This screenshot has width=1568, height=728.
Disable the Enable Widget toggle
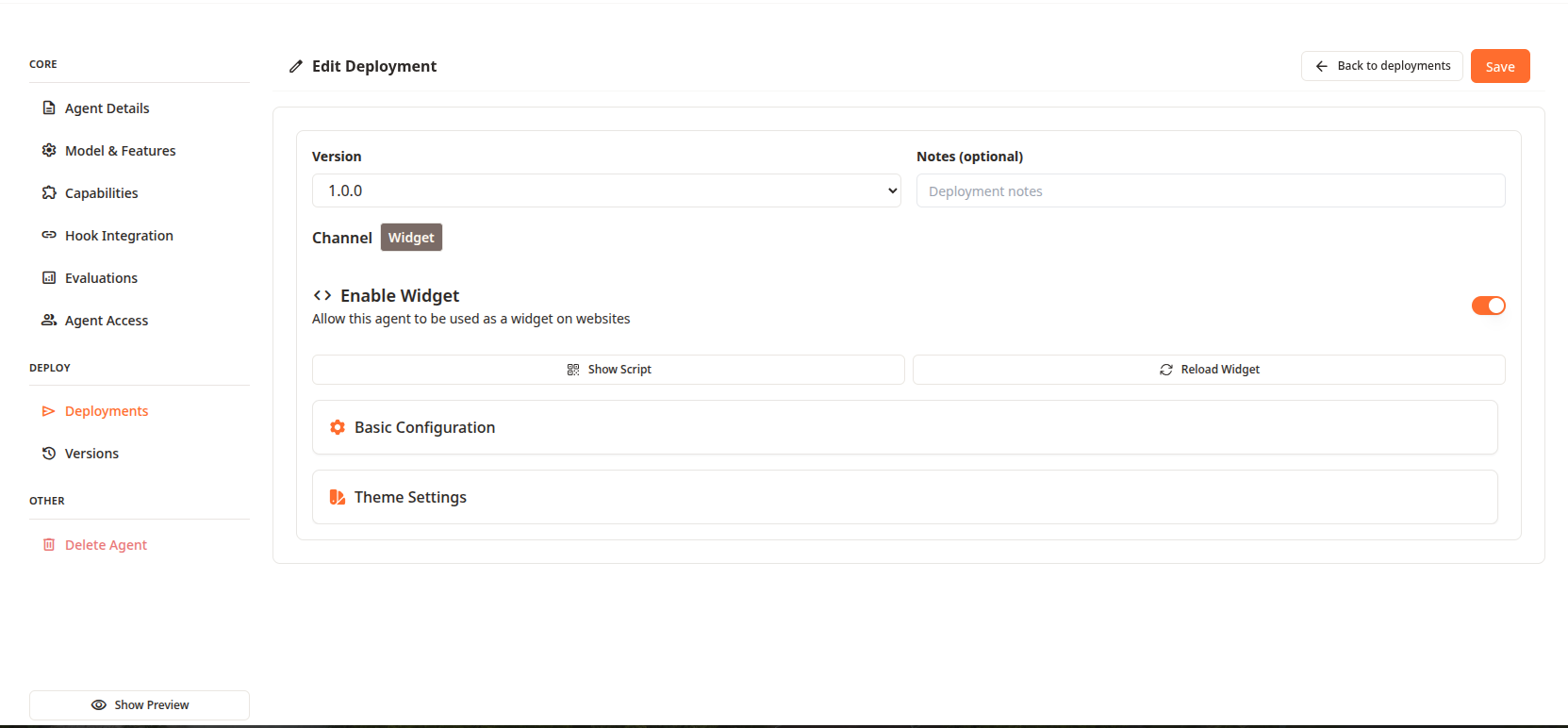tap(1488, 306)
